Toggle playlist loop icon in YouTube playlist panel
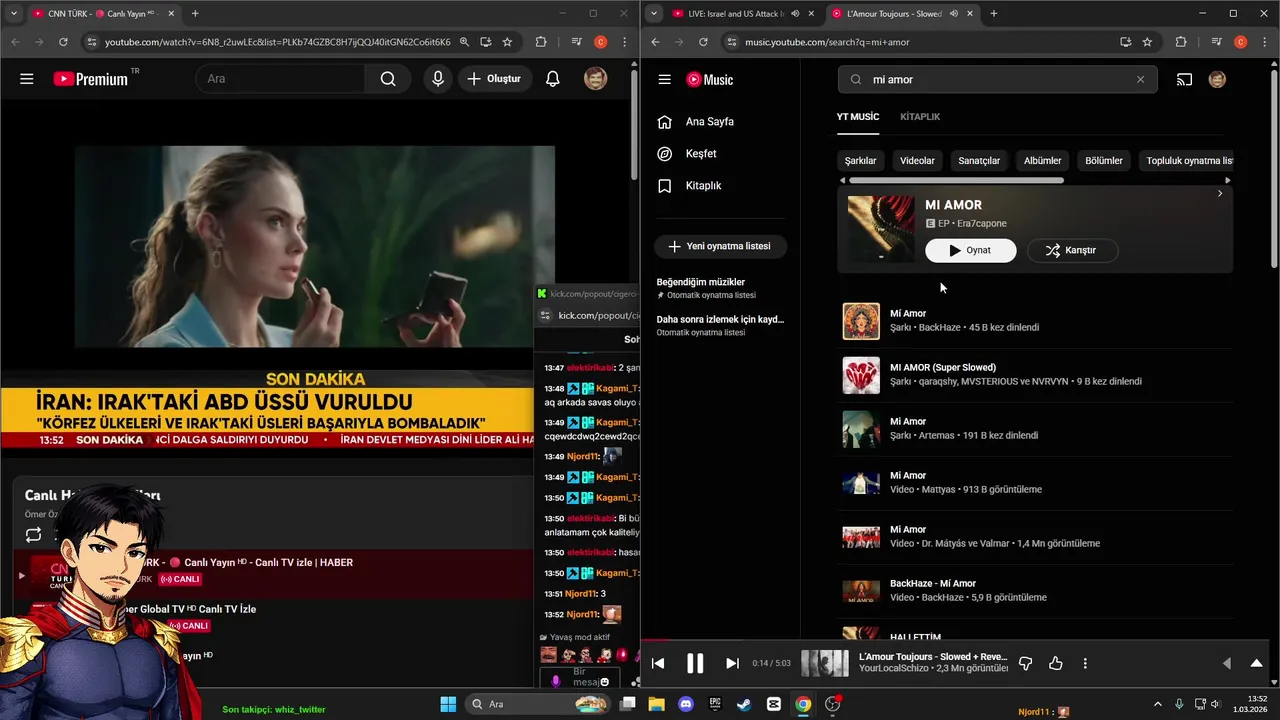The image size is (1280, 720). [x=34, y=535]
